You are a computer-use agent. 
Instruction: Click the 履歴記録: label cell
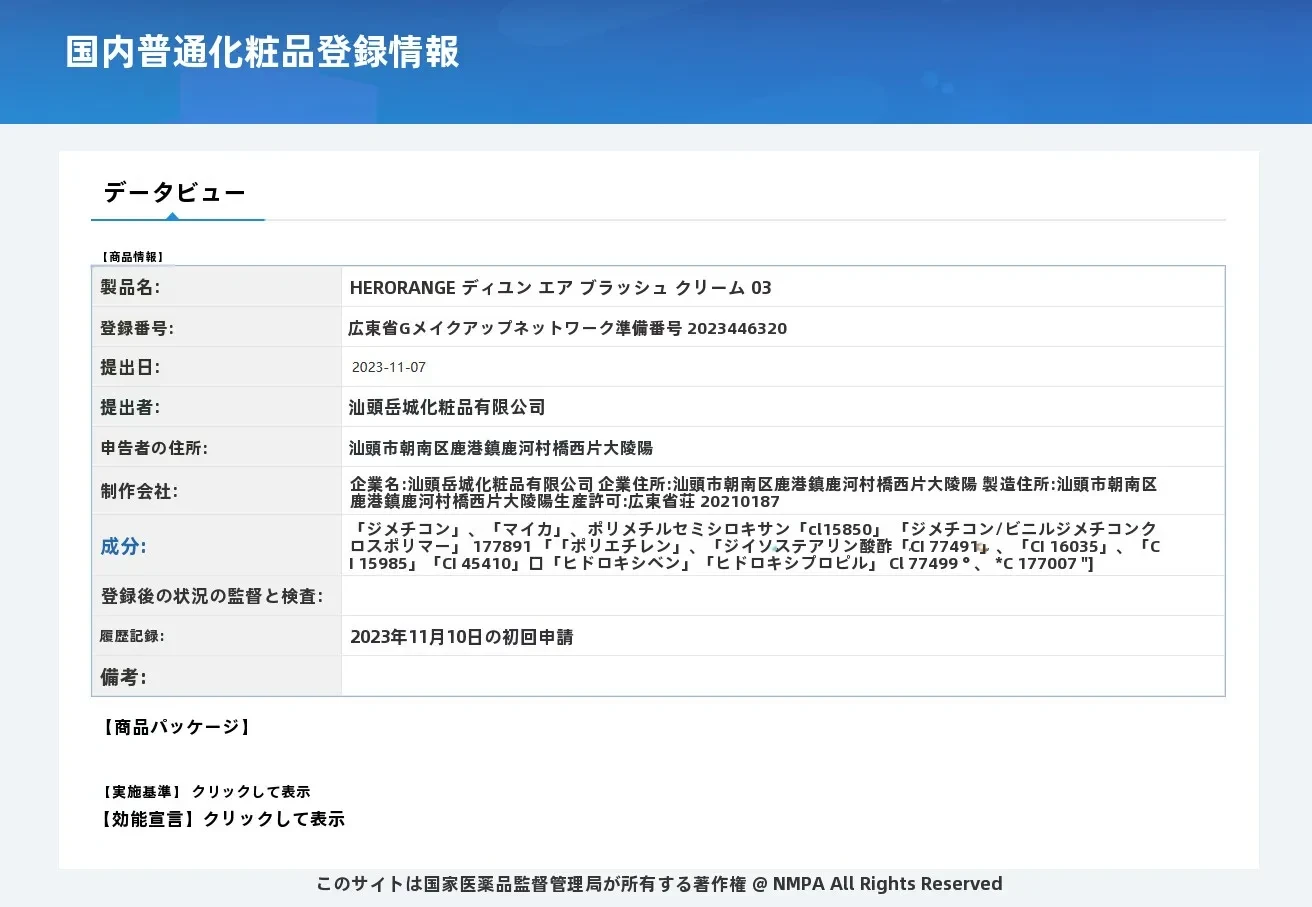click(217, 636)
